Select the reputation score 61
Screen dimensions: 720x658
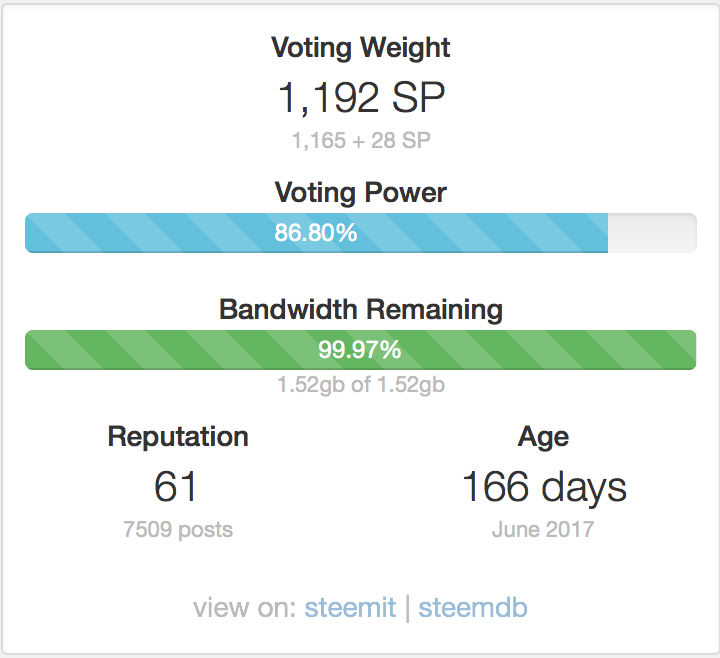pyautogui.click(x=176, y=487)
